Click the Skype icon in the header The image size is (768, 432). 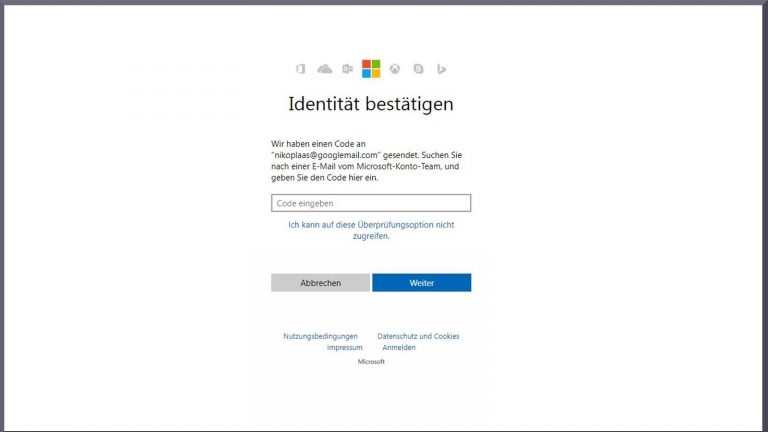[x=418, y=69]
